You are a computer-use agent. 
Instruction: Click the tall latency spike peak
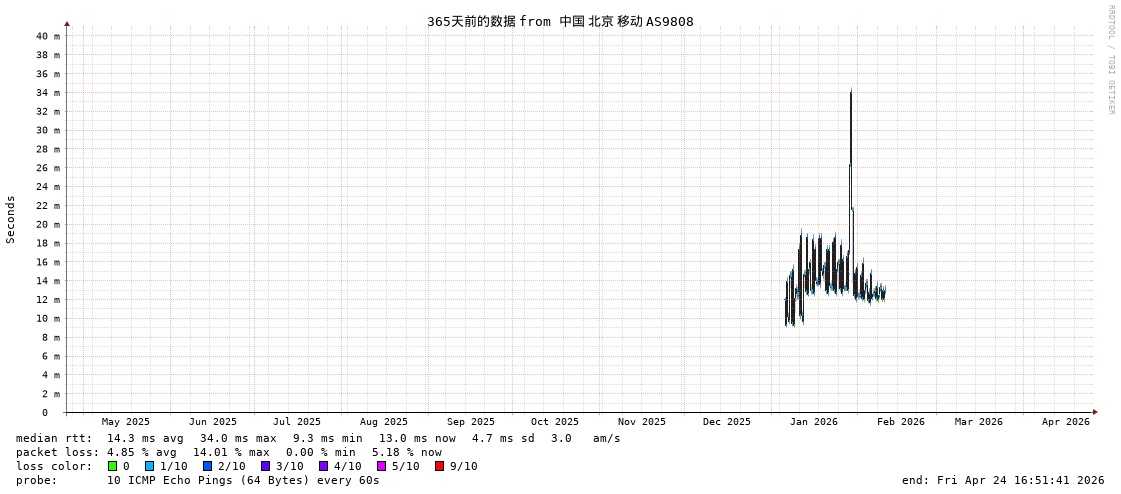tap(851, 92)
